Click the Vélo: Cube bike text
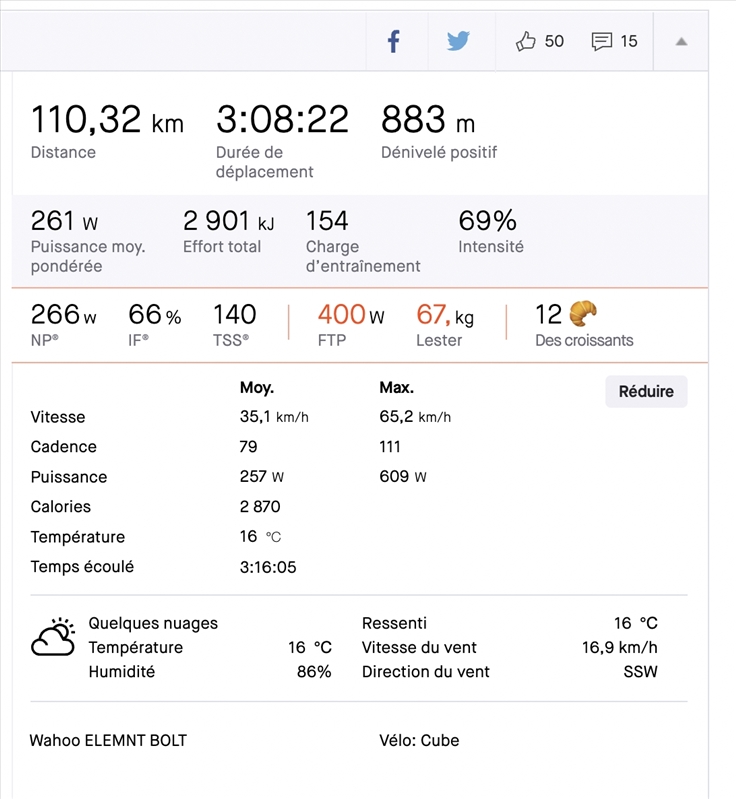 [419, 740]
